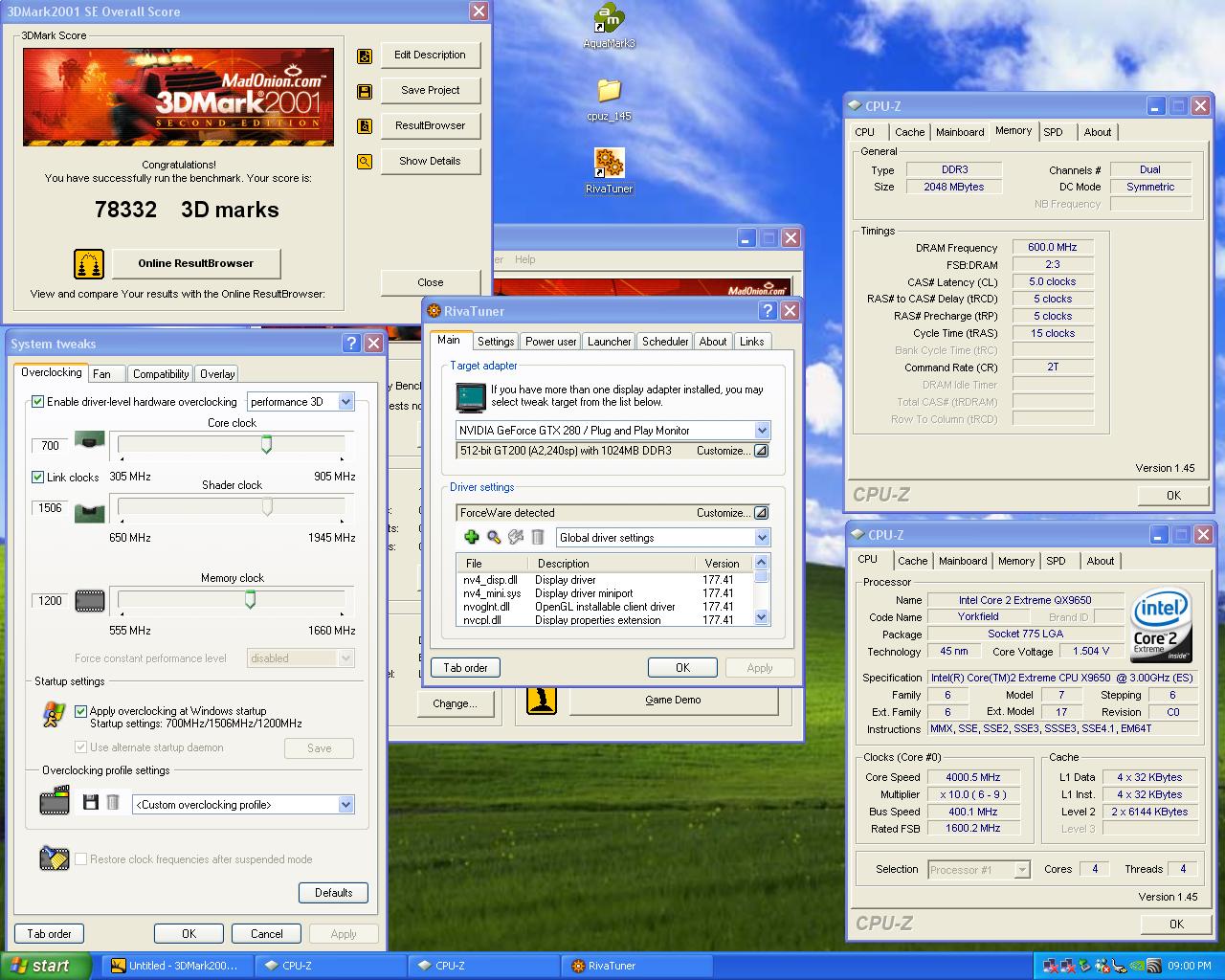Click the overclocking profile settings icon
Viewport: 1225px width, 980px height.
pos(55,801)
